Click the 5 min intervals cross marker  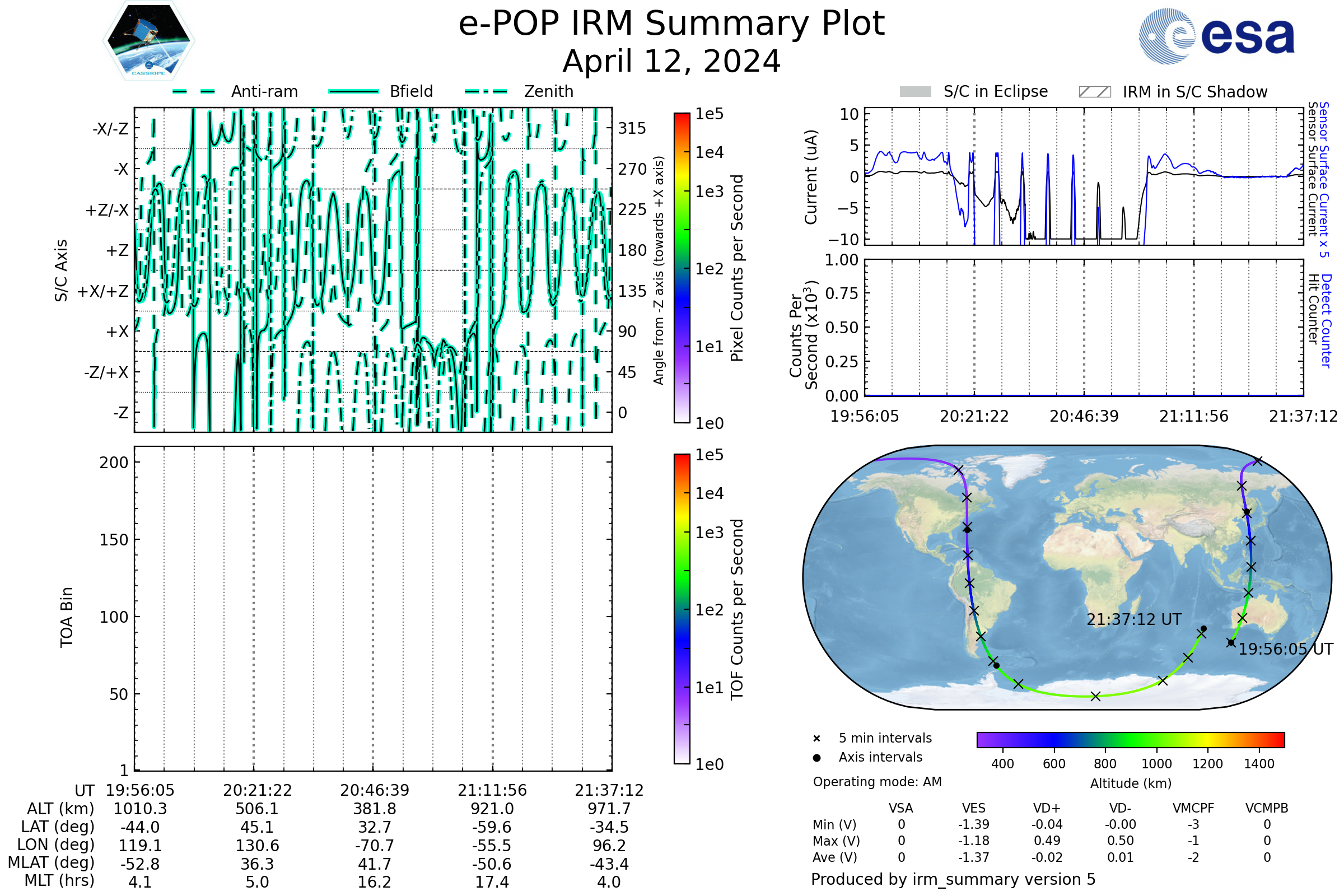coord(816,739)
